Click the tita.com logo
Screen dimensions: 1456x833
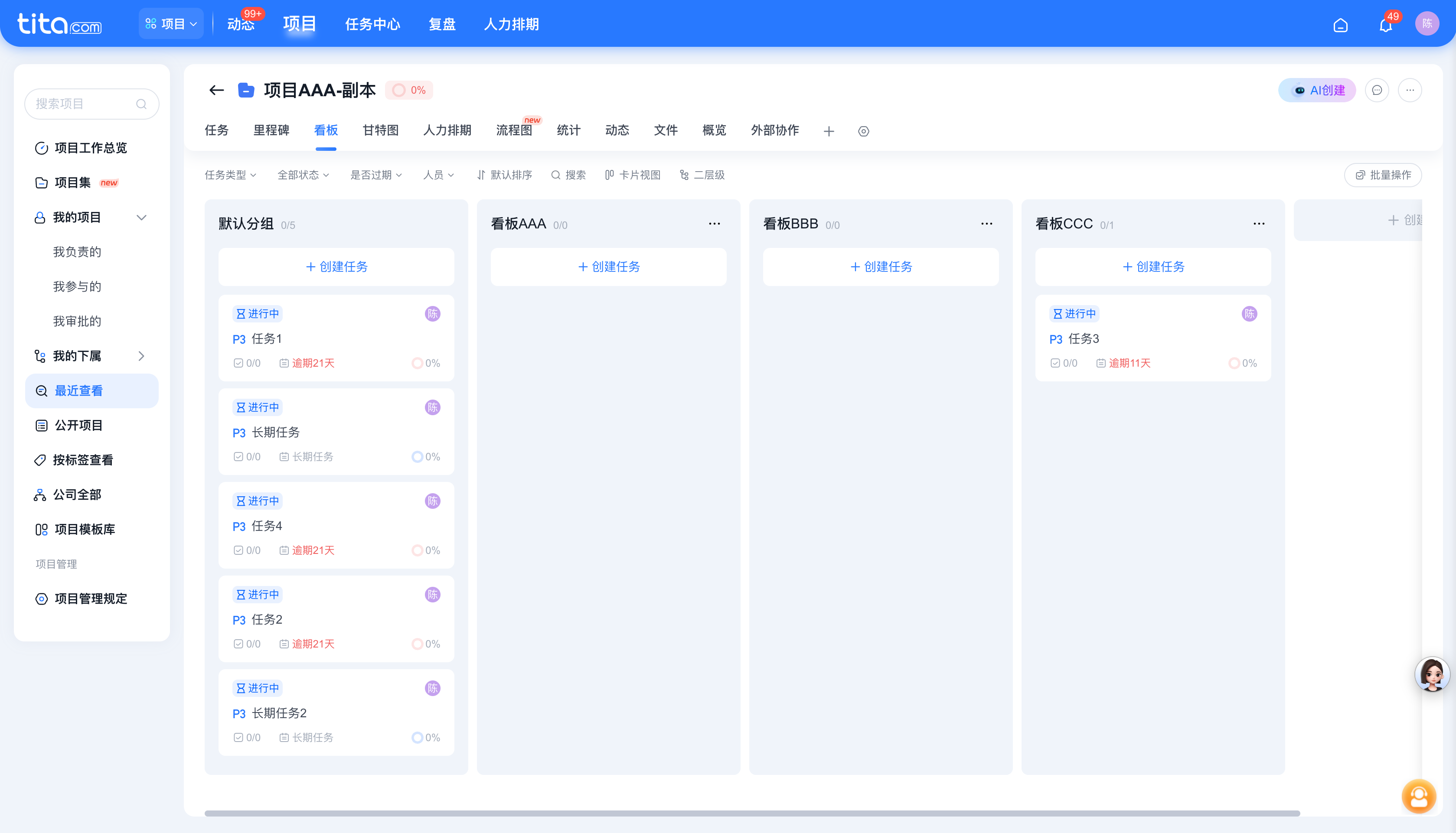coord(59,24)
